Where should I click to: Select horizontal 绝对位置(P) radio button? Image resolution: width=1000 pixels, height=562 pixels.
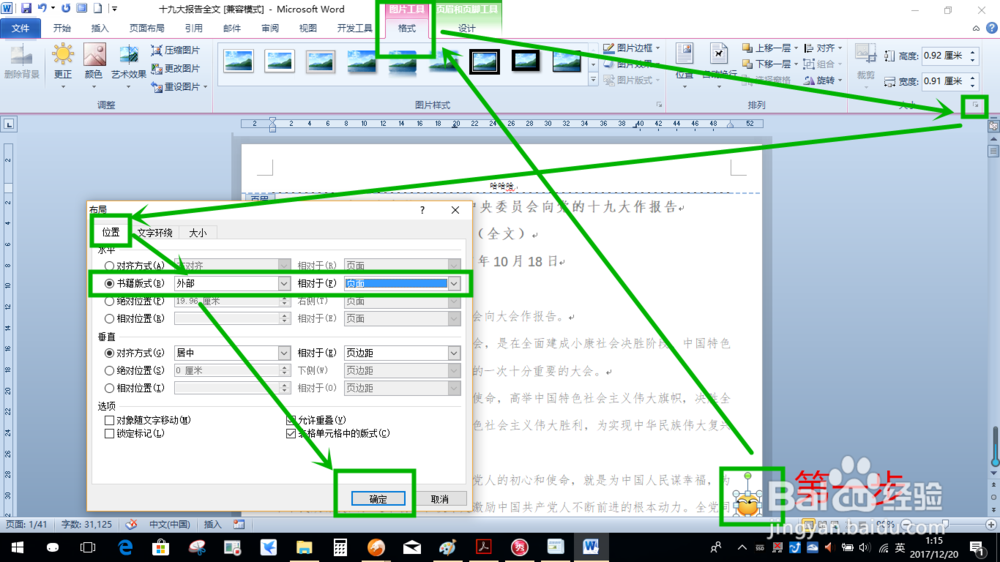click(109, 301)
